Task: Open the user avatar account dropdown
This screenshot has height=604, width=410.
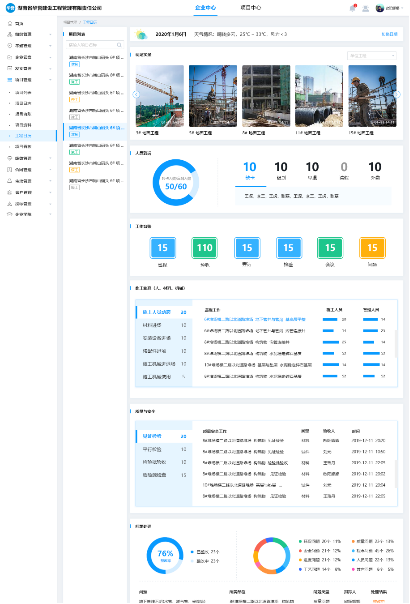Action: point(389,8)
